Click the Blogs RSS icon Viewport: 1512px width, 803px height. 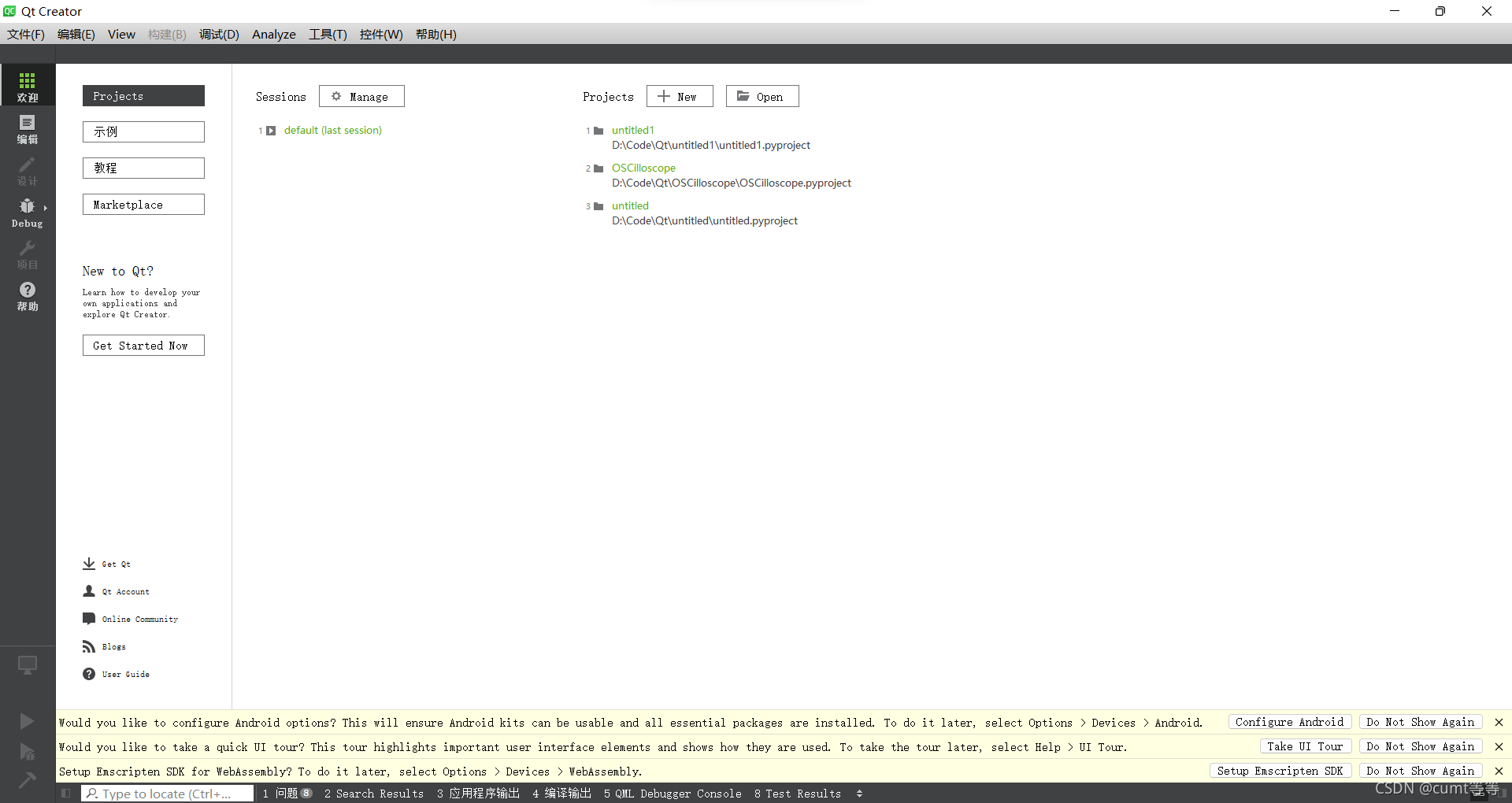[89, 646]
